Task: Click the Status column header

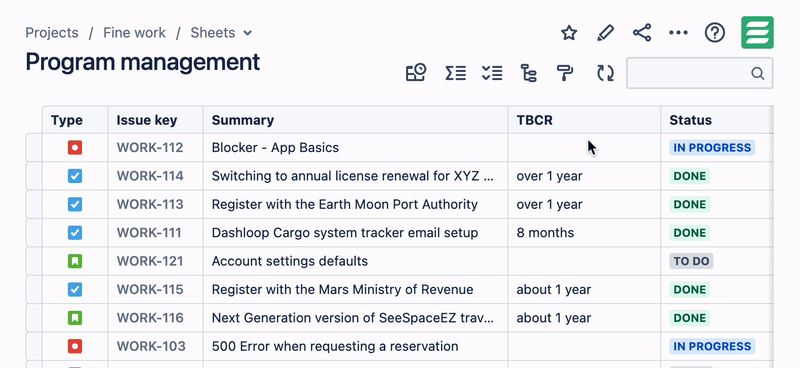Action: [x=717, y=120]
